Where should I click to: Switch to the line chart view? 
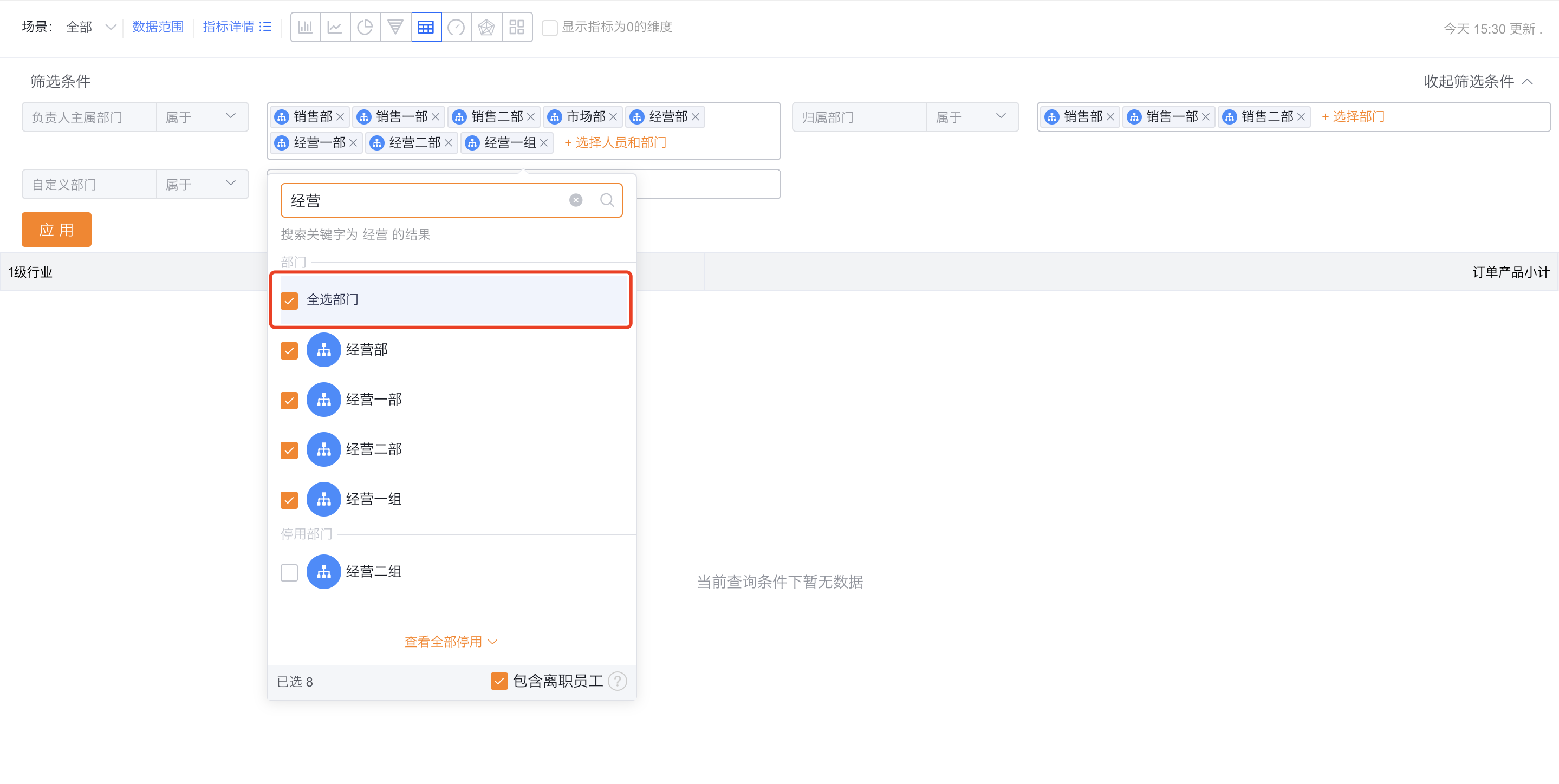(x=335, y=27)
